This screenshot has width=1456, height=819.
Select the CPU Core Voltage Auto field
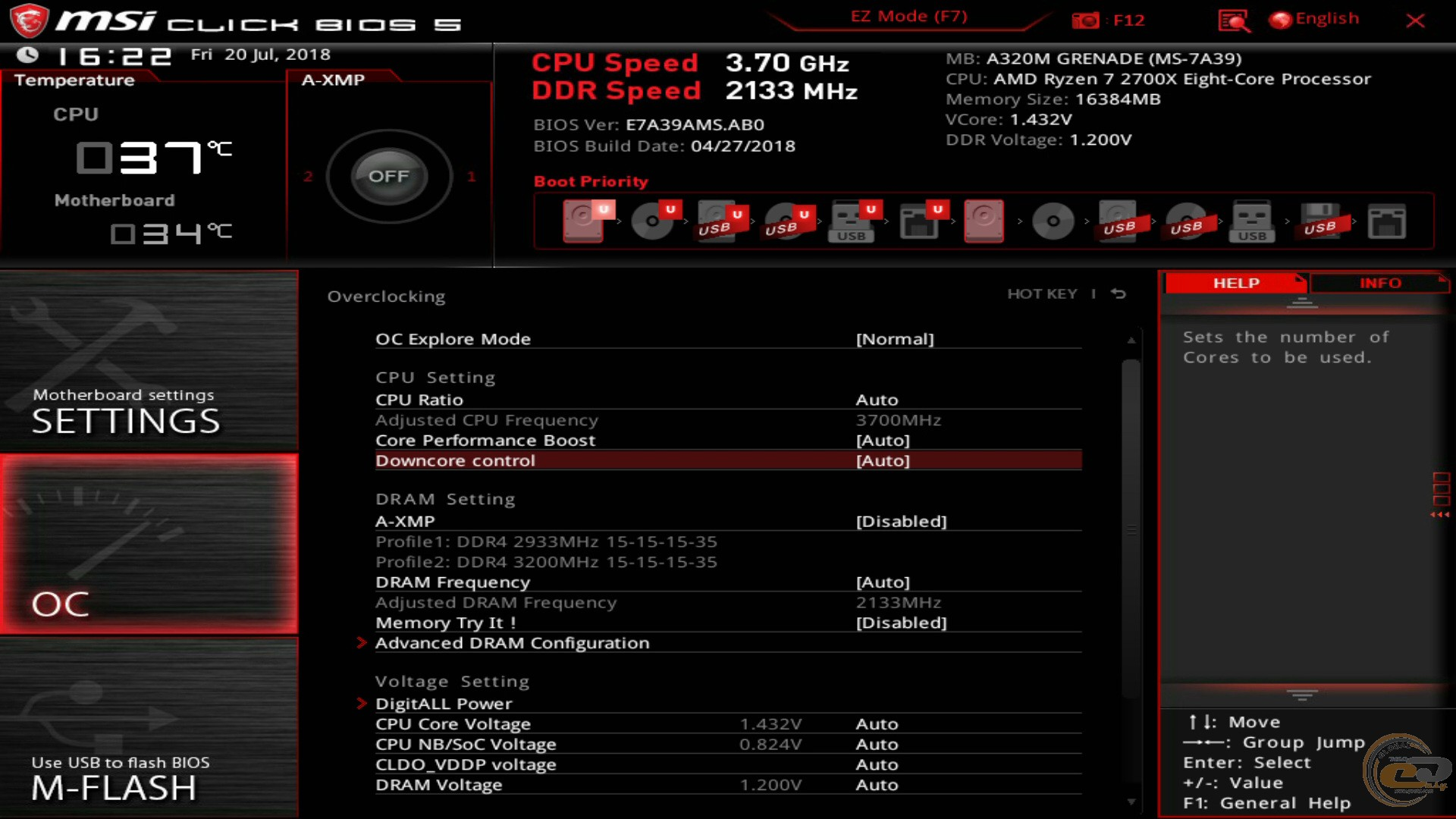click(877, 724)
